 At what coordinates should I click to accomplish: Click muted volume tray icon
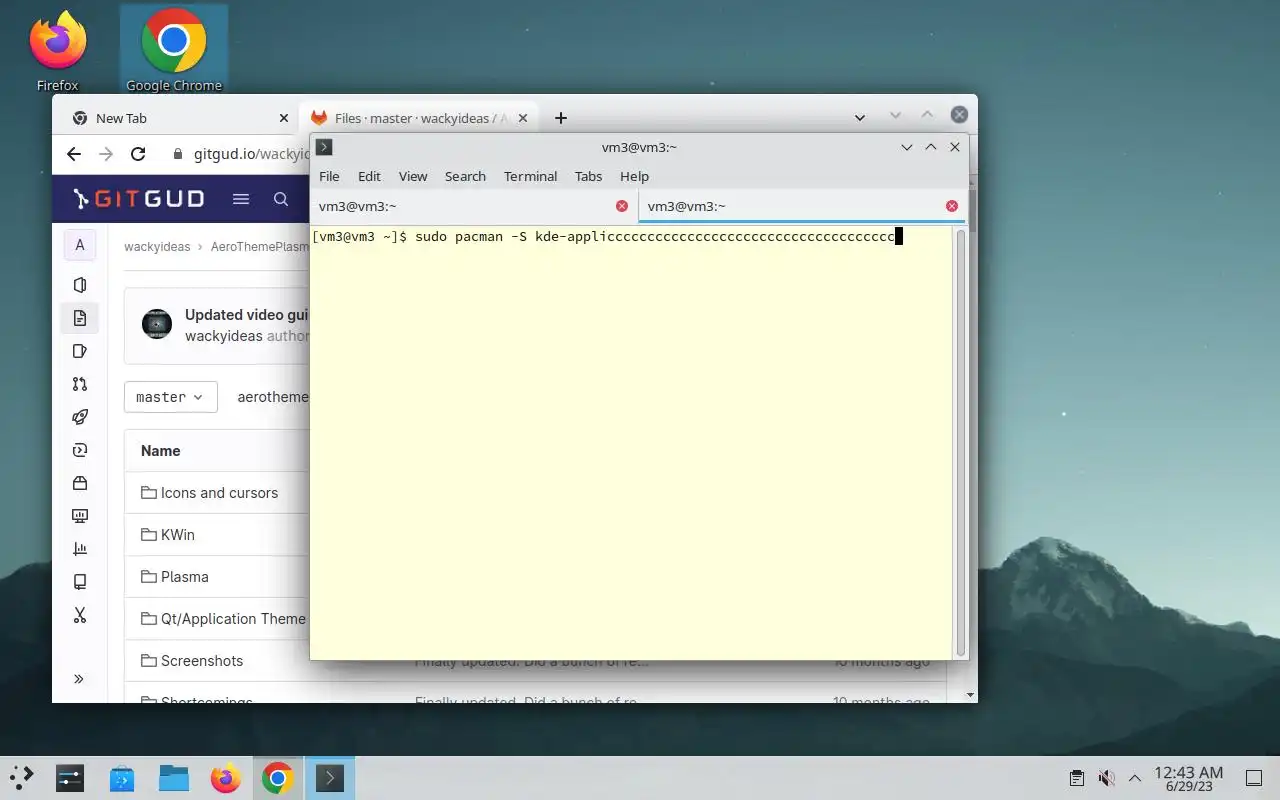click(1106, 778)
